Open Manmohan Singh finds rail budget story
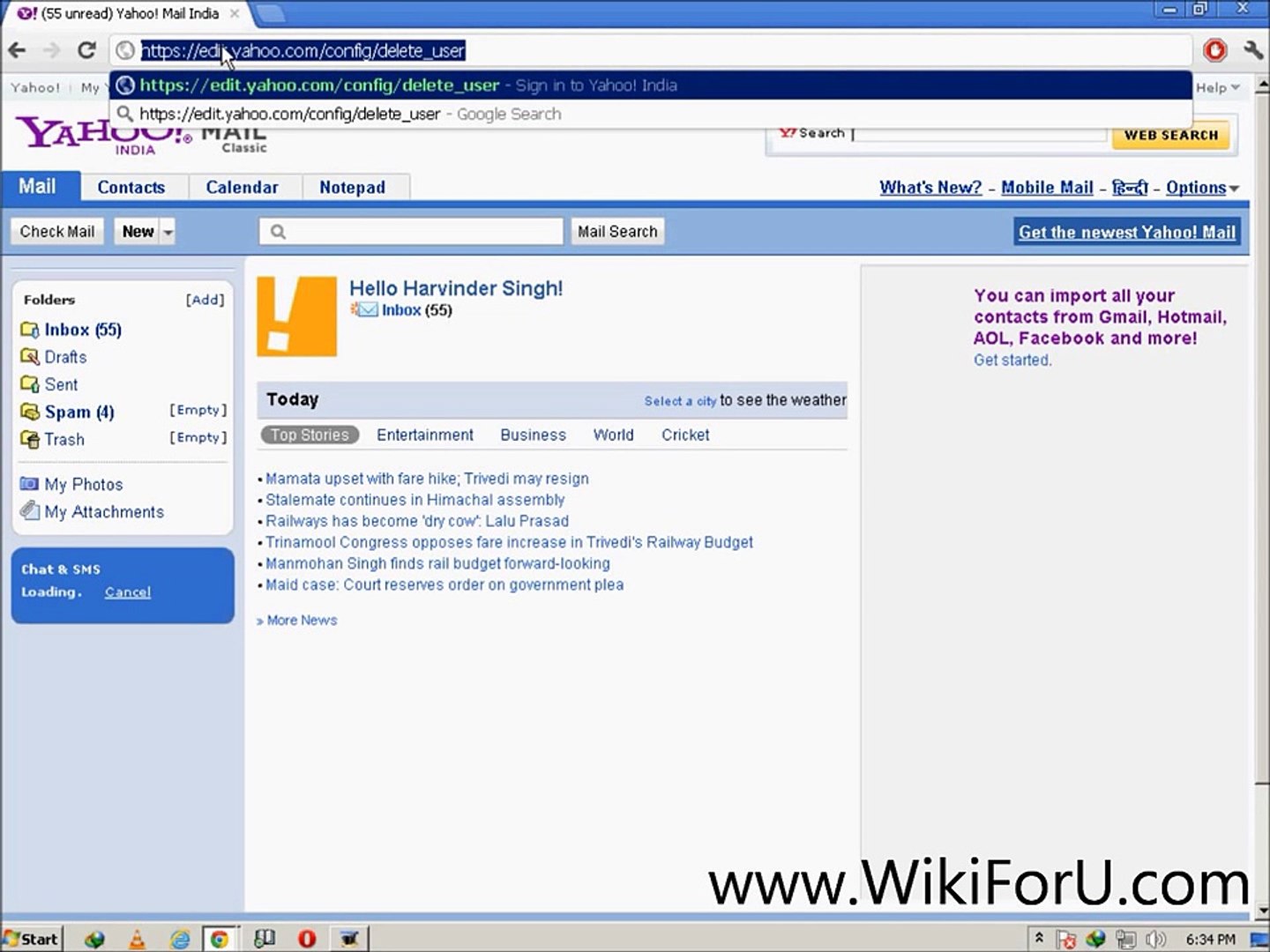The image size is (1270, 952). (437, 563)
